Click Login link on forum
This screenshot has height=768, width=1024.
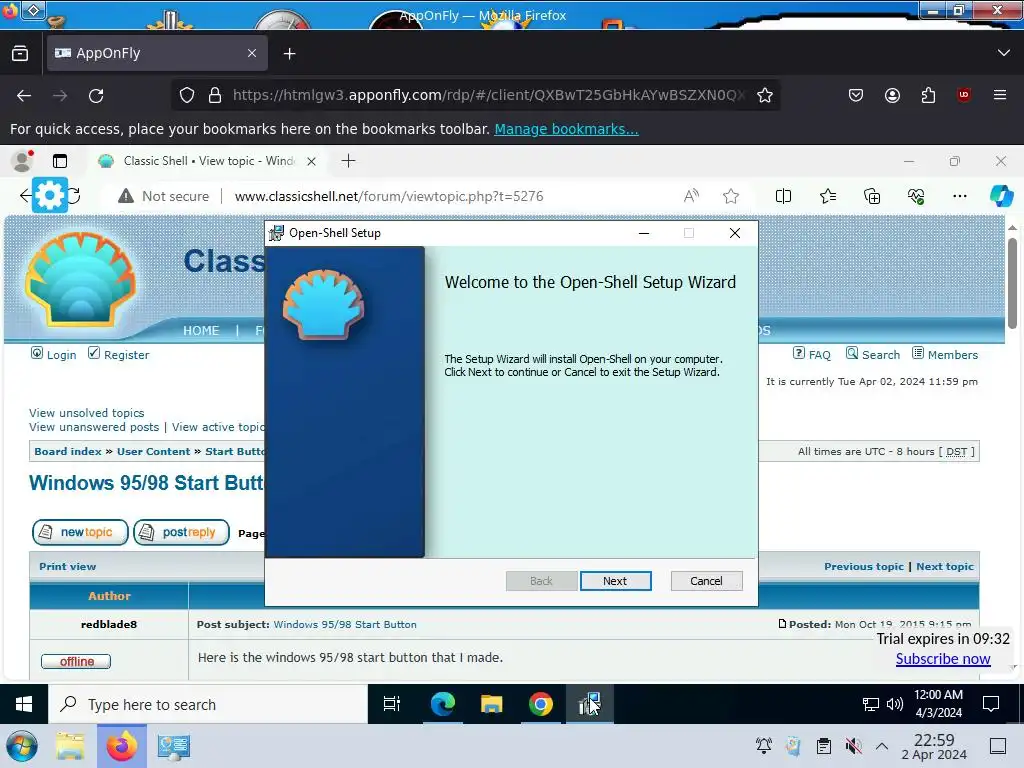tap(61, 355)
